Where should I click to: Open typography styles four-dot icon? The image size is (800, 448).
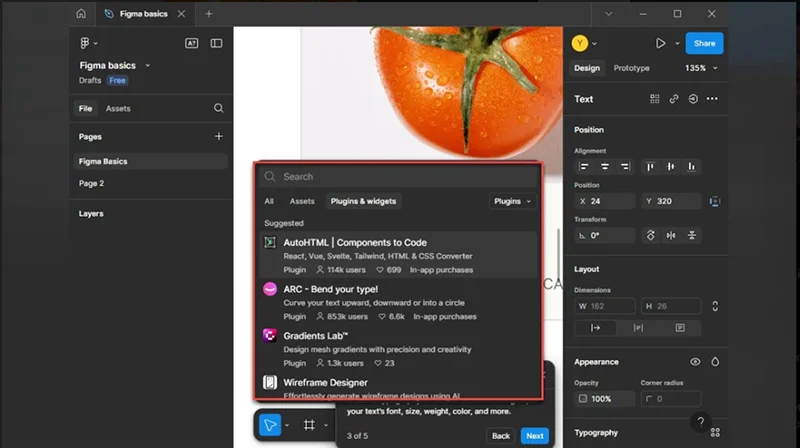coord(715,433)
